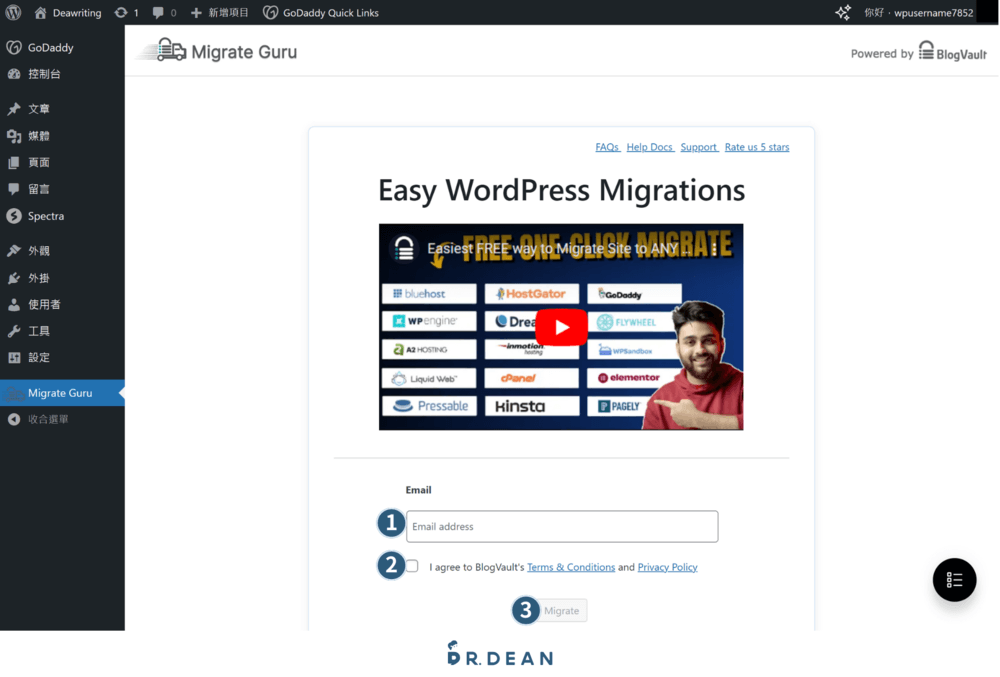Open the Privacy Policy link
Screen dimensions: 1000x677
(667, 567)
